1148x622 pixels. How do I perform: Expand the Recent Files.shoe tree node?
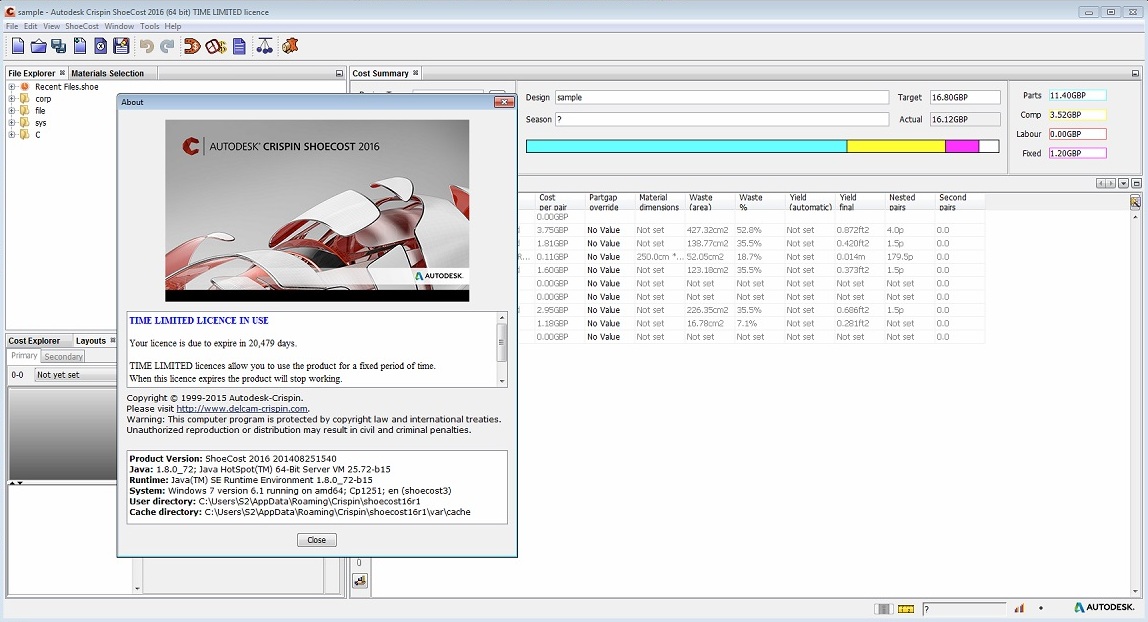[12, 86]
